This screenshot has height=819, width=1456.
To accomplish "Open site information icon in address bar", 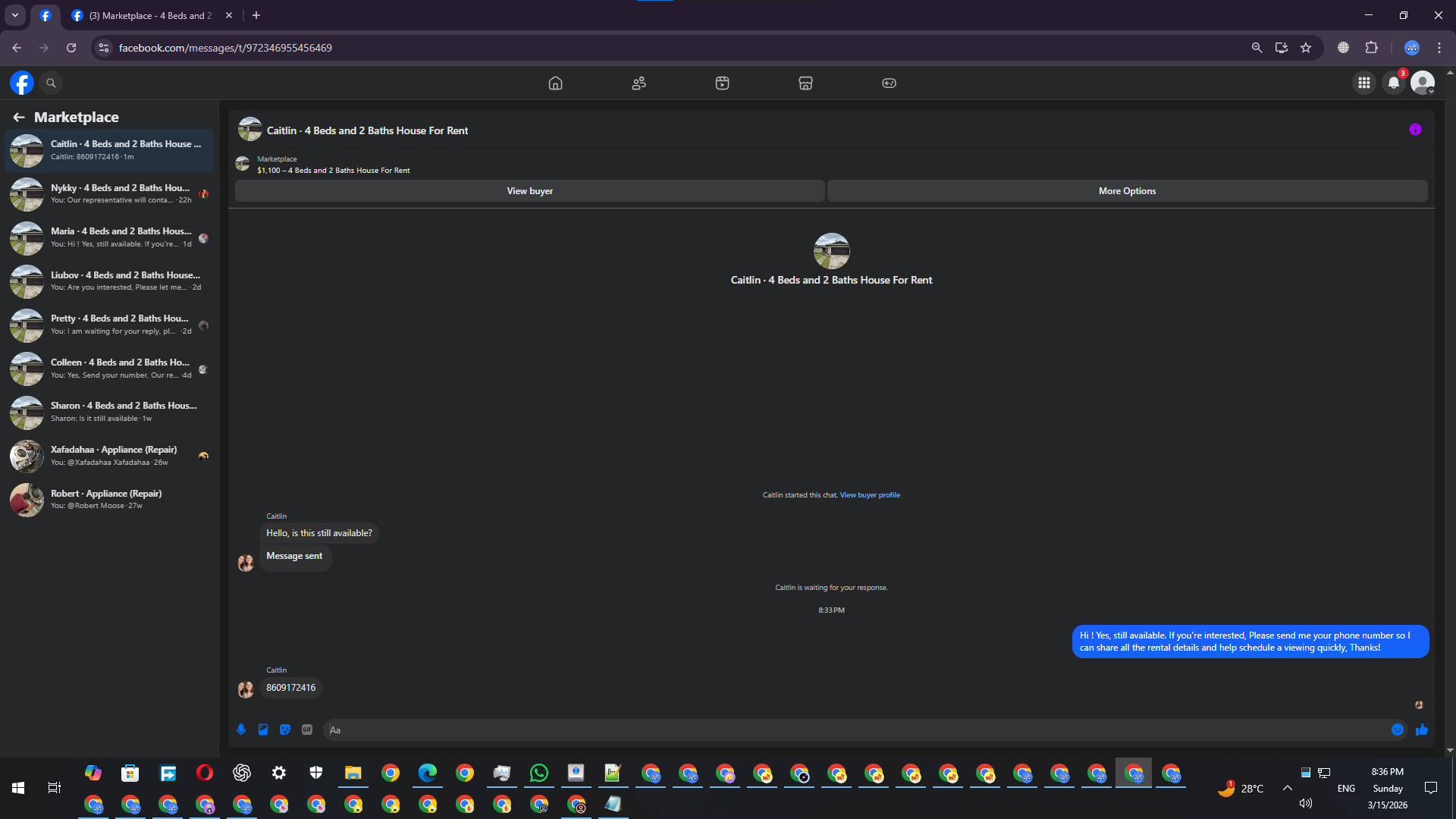I will point(104,48).
